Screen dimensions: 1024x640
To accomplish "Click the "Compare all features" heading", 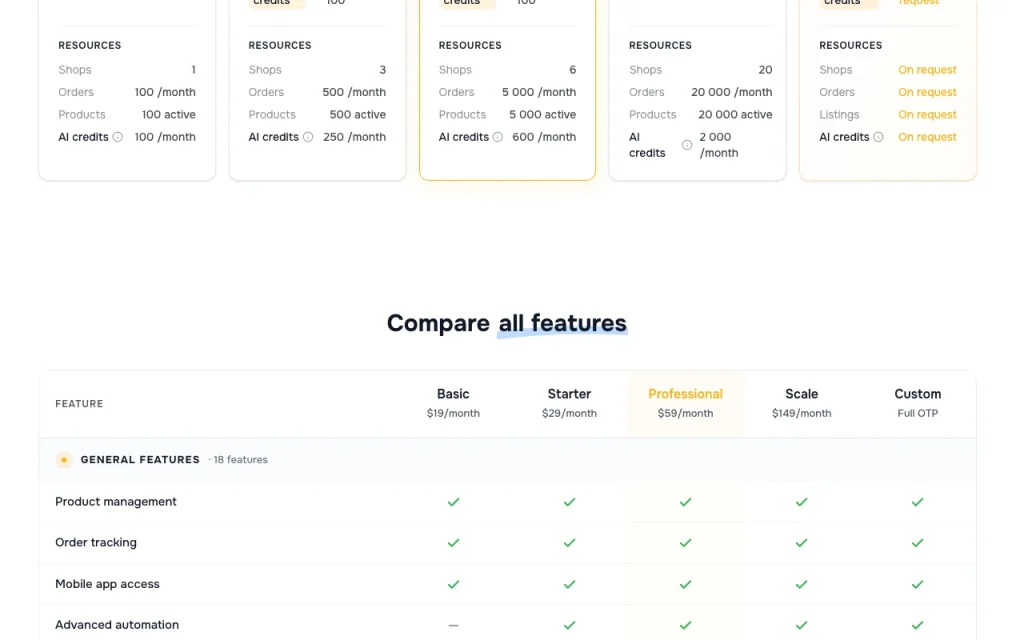I will 507,323.
